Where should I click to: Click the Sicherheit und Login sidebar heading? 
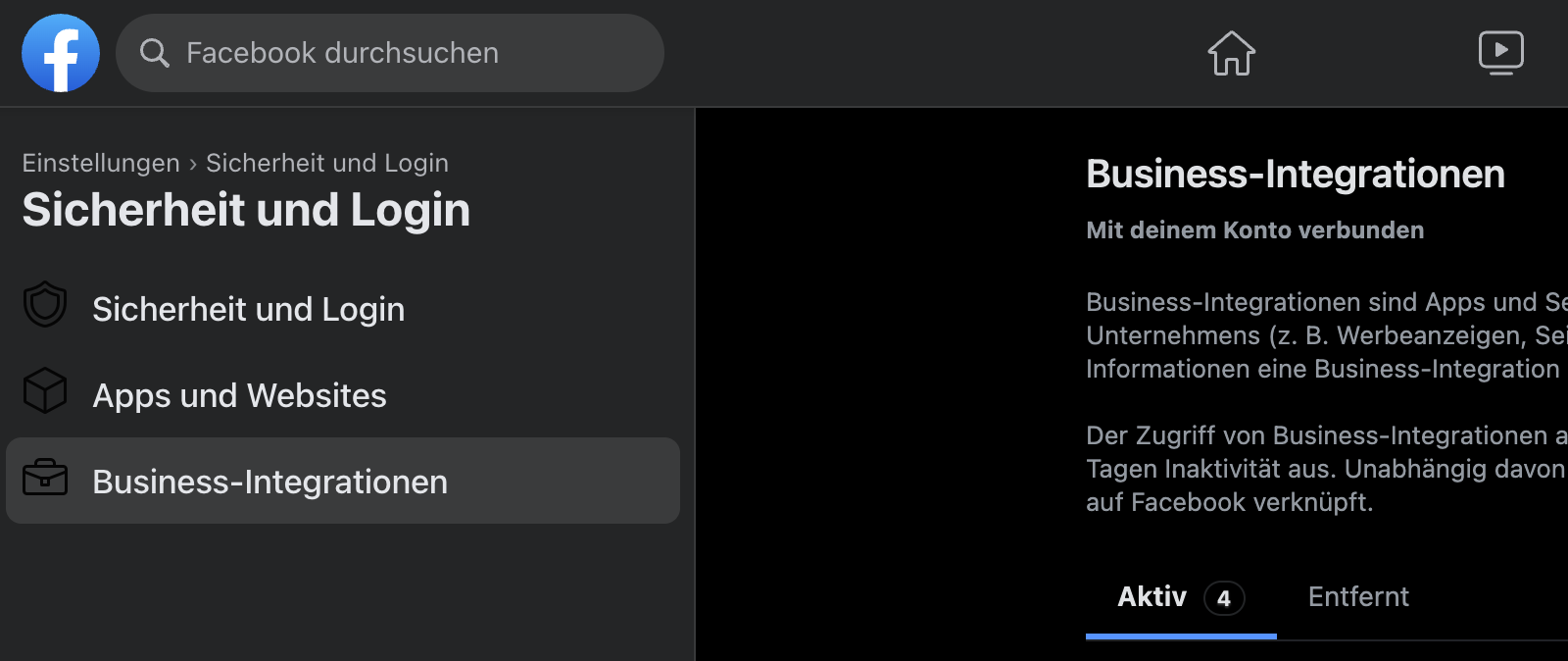[x=246, y=210]
